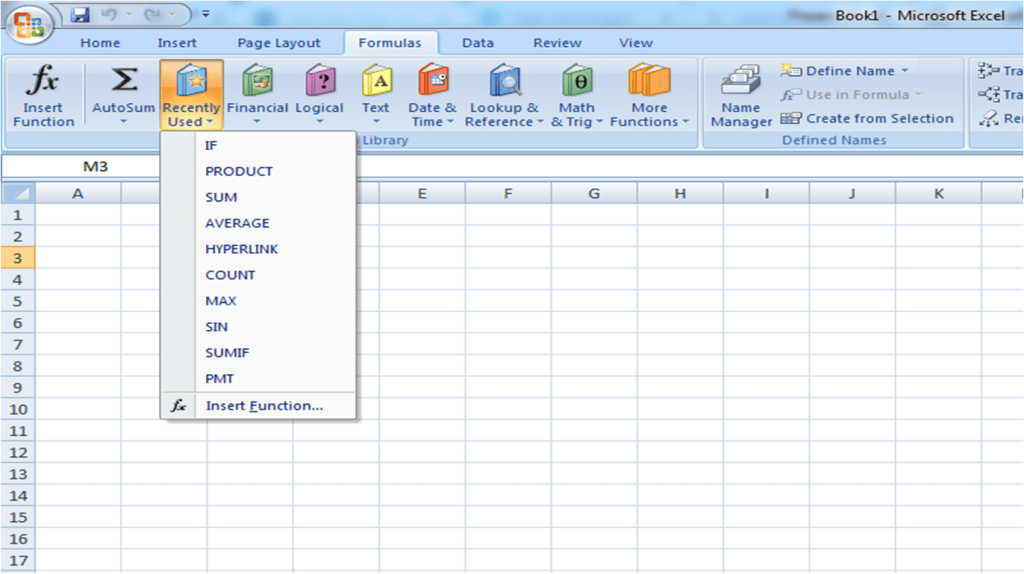The width and height of the screenshot is (1024, 574).
Task: Expand the Logical dropdown arrow
Action: [x=319, y=121]
